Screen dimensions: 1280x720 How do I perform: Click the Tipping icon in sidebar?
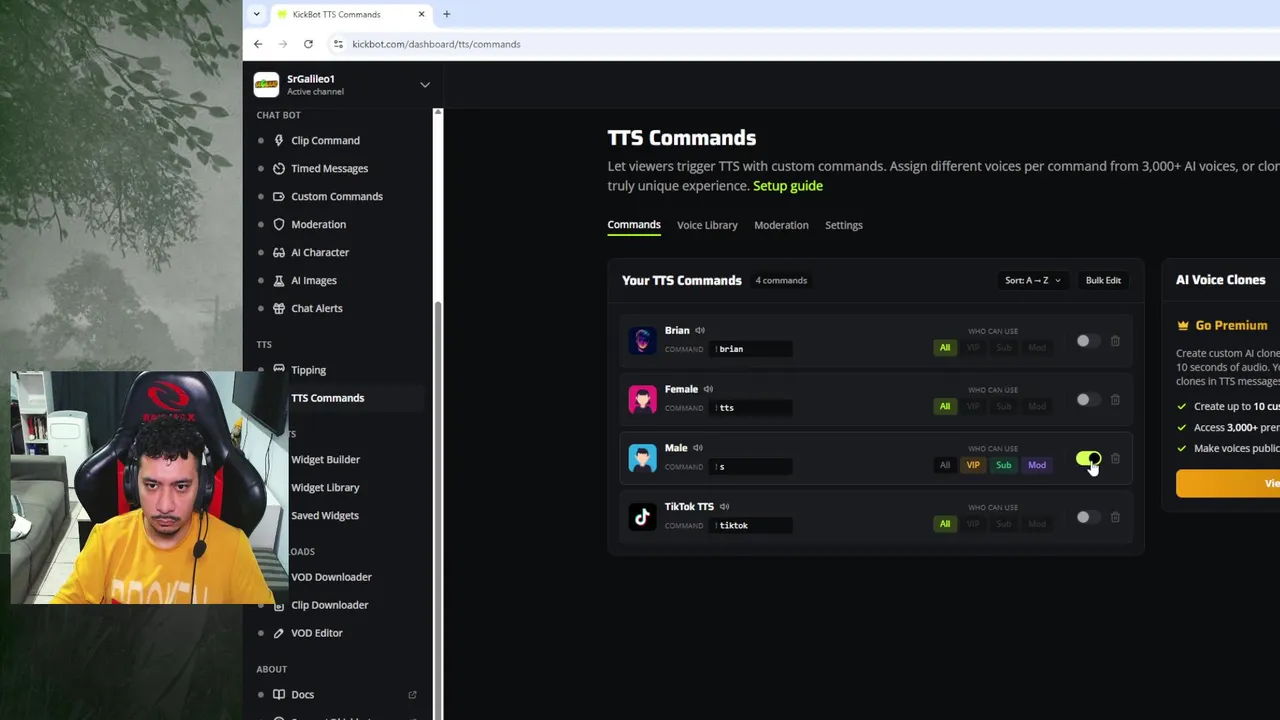click(x=279, y=370)
